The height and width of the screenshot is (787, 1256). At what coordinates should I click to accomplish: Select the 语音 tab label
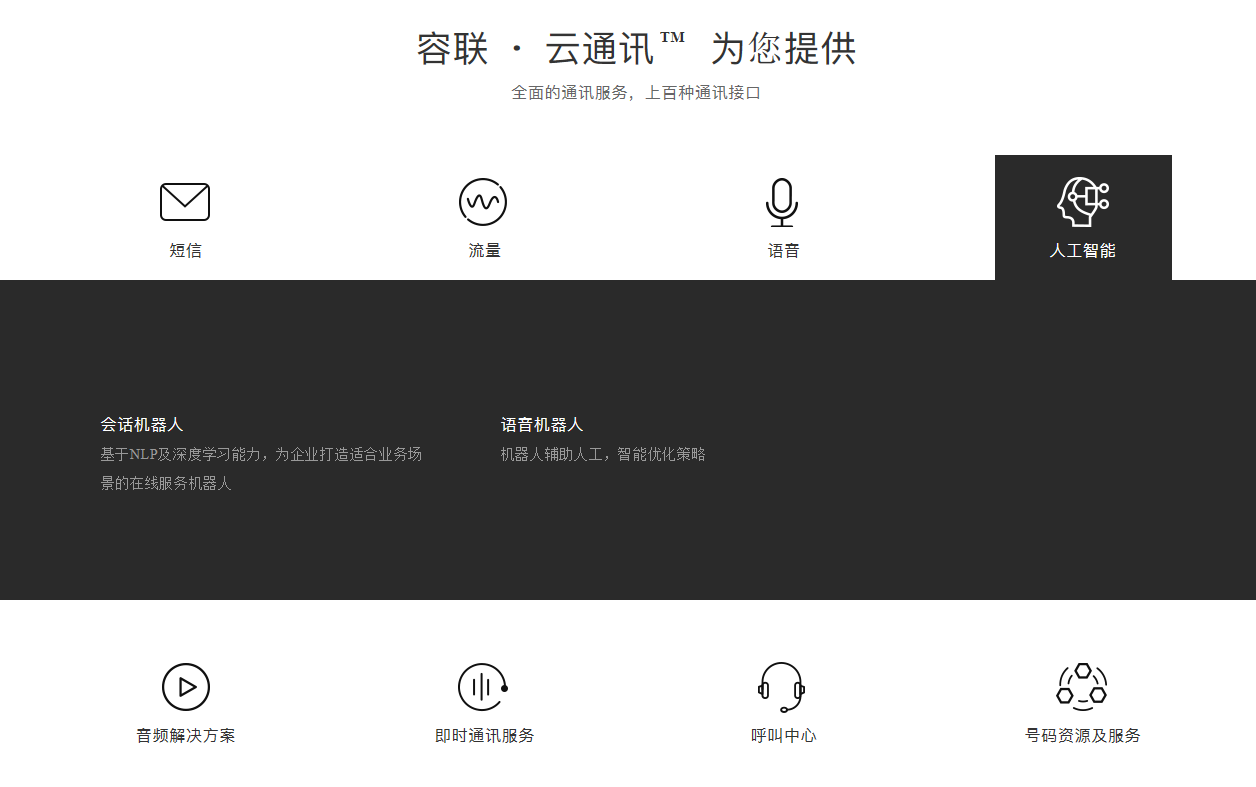(783, 250)
